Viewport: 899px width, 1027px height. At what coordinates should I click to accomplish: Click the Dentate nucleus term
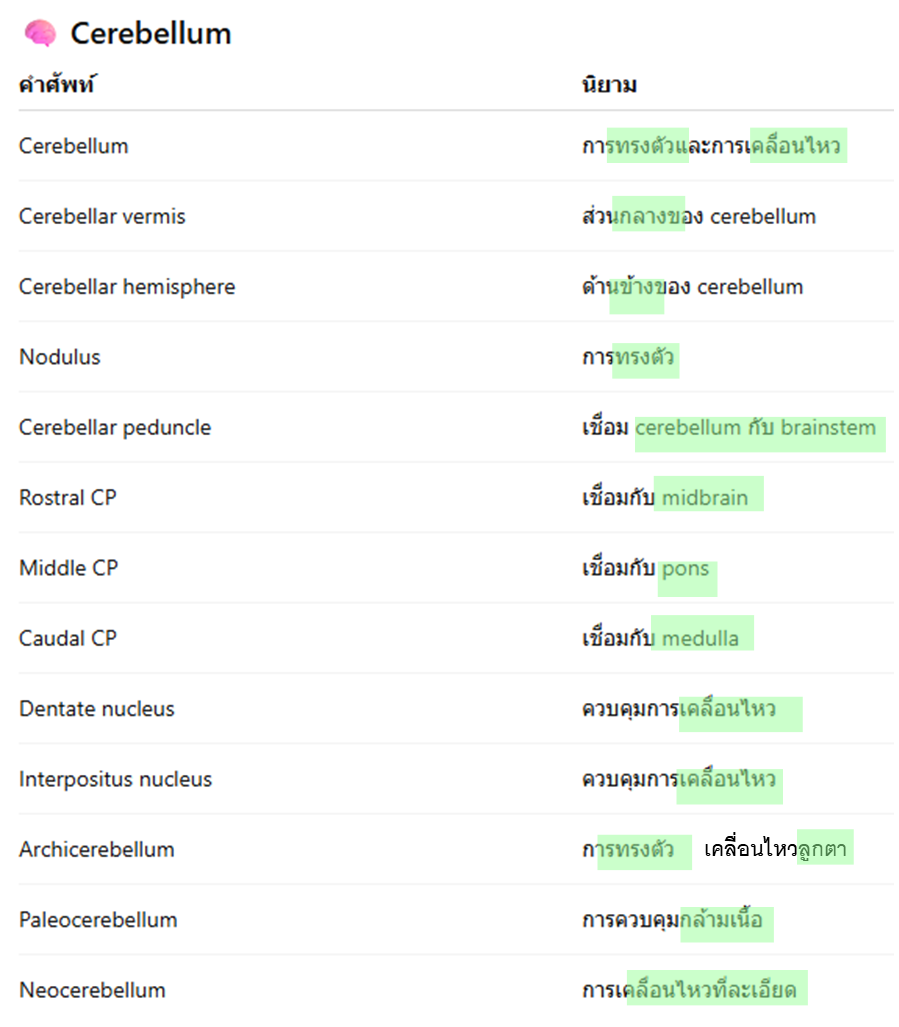[x=97, y=709]
